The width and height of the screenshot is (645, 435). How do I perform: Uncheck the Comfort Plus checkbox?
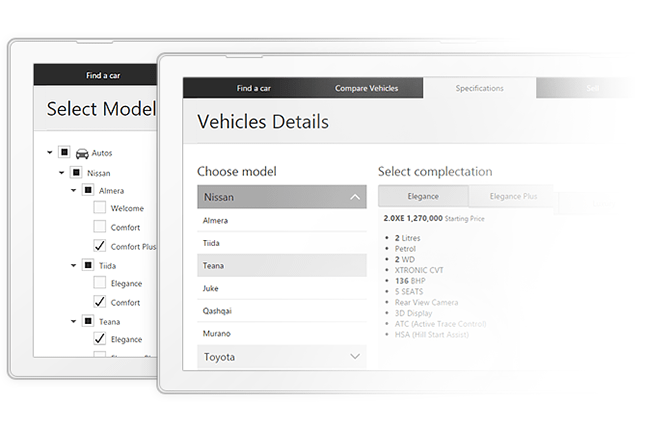point(100,246)
